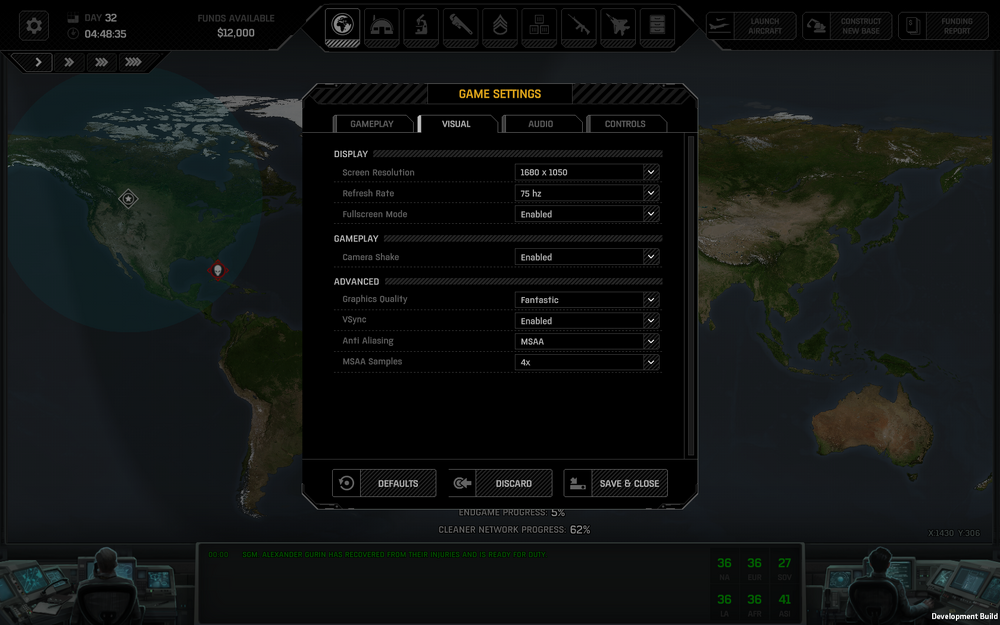Open the aircraft jet screen
Screen dimensions: 1000x625
click(x=618, y=27)
